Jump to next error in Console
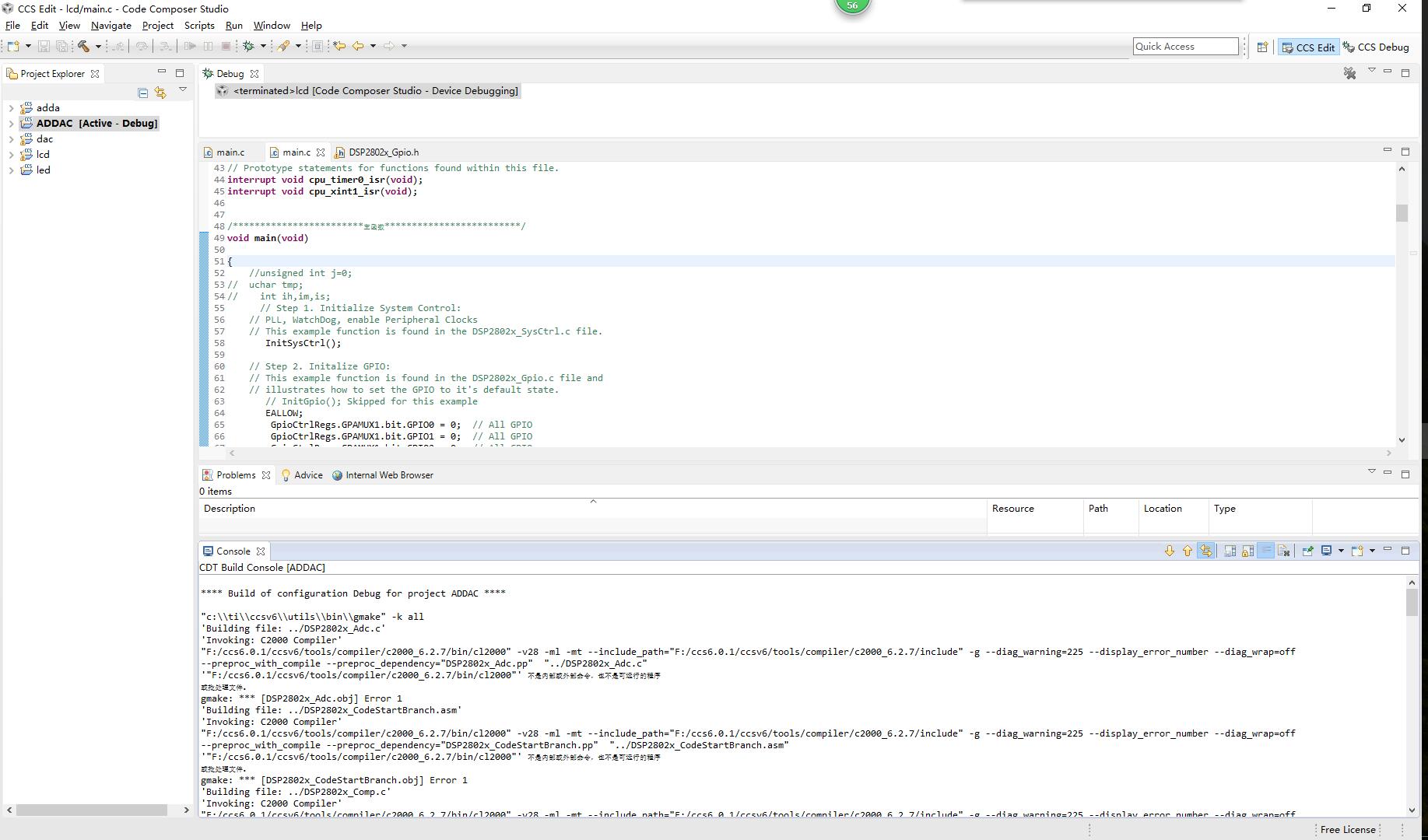Image resolution: width=1428 pixels, height=840 pixels. coord(1169,551)
